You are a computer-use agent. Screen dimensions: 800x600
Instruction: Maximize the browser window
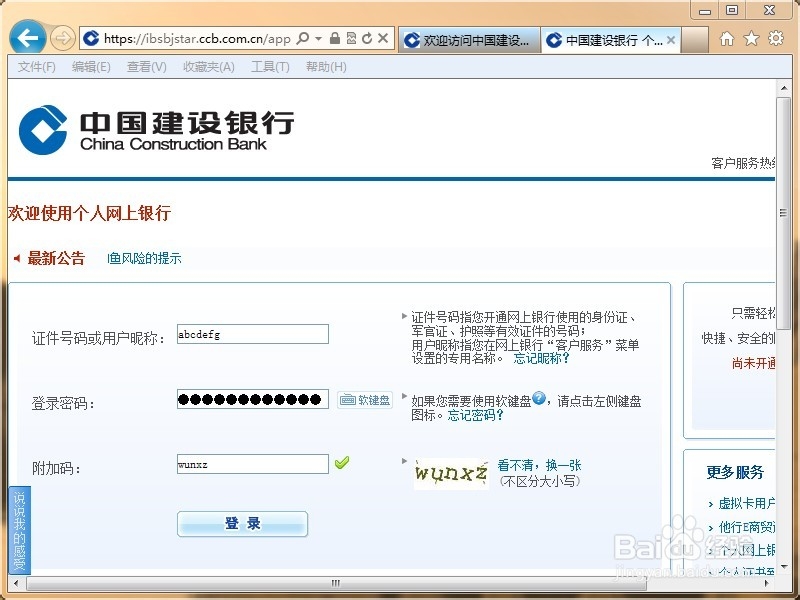732,10
